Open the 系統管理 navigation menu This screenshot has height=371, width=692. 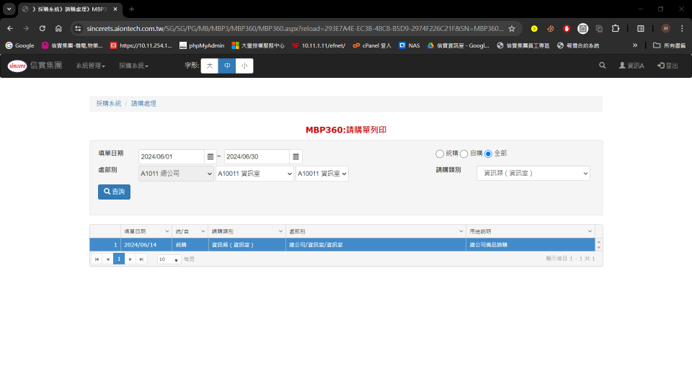click(x=90, y=66)
